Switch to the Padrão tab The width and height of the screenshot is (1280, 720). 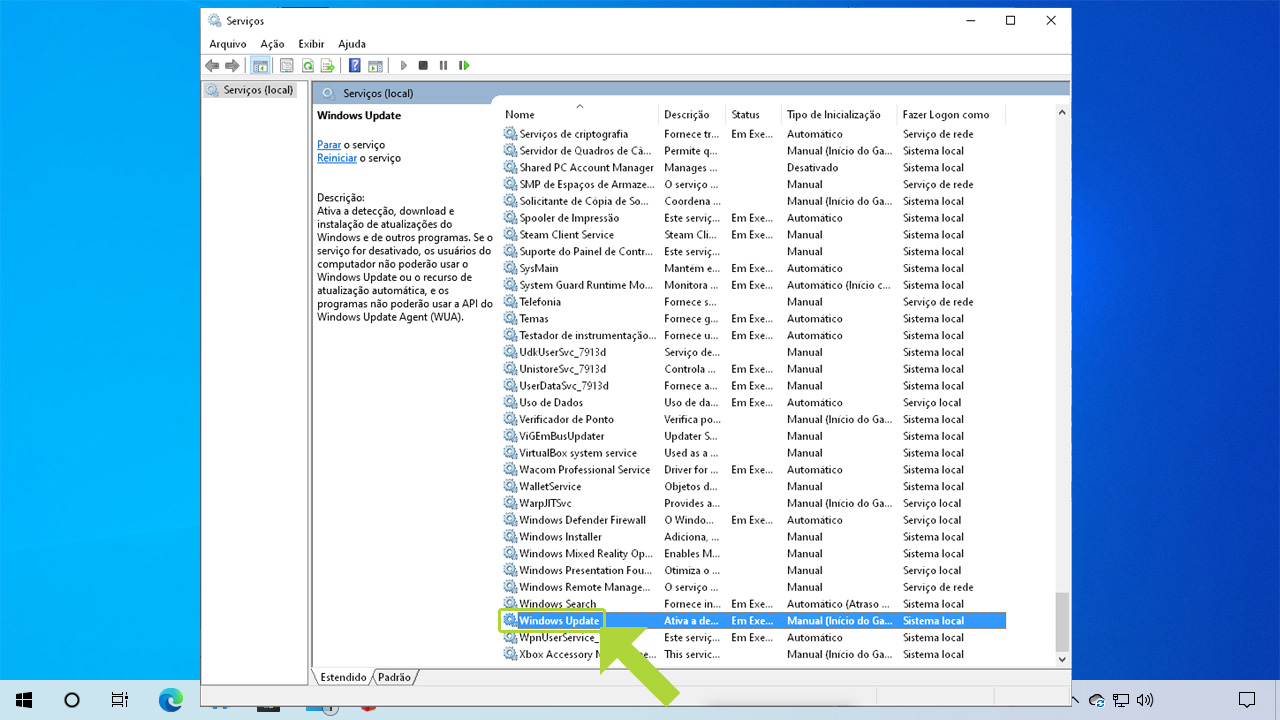coord(394,677)
